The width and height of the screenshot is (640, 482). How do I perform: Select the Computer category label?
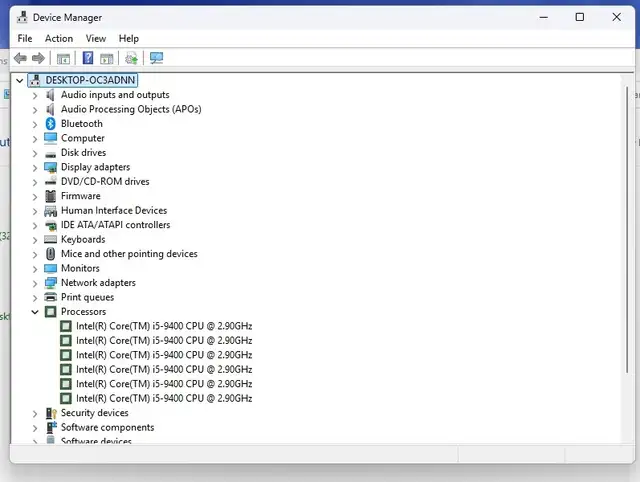pyautogui.click(x=83, y=138)
